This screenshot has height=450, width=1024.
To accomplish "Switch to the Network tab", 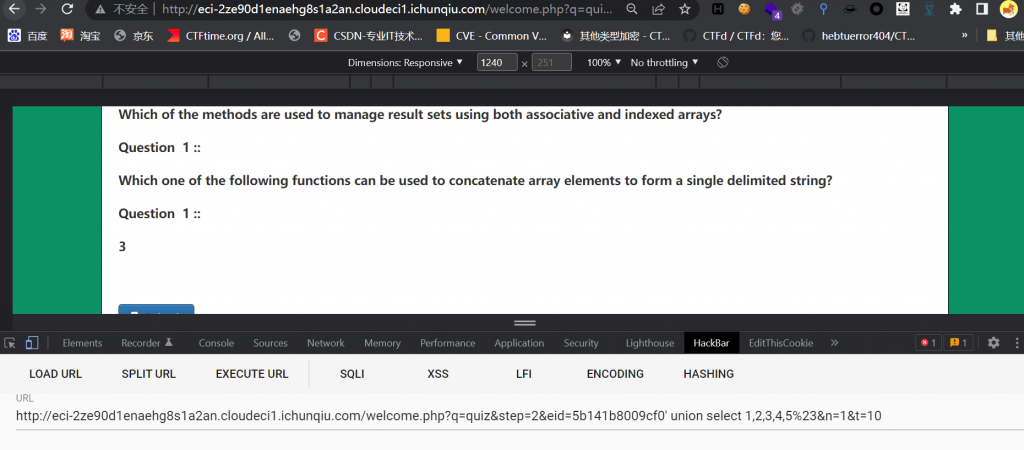I will tap(325, 343).
